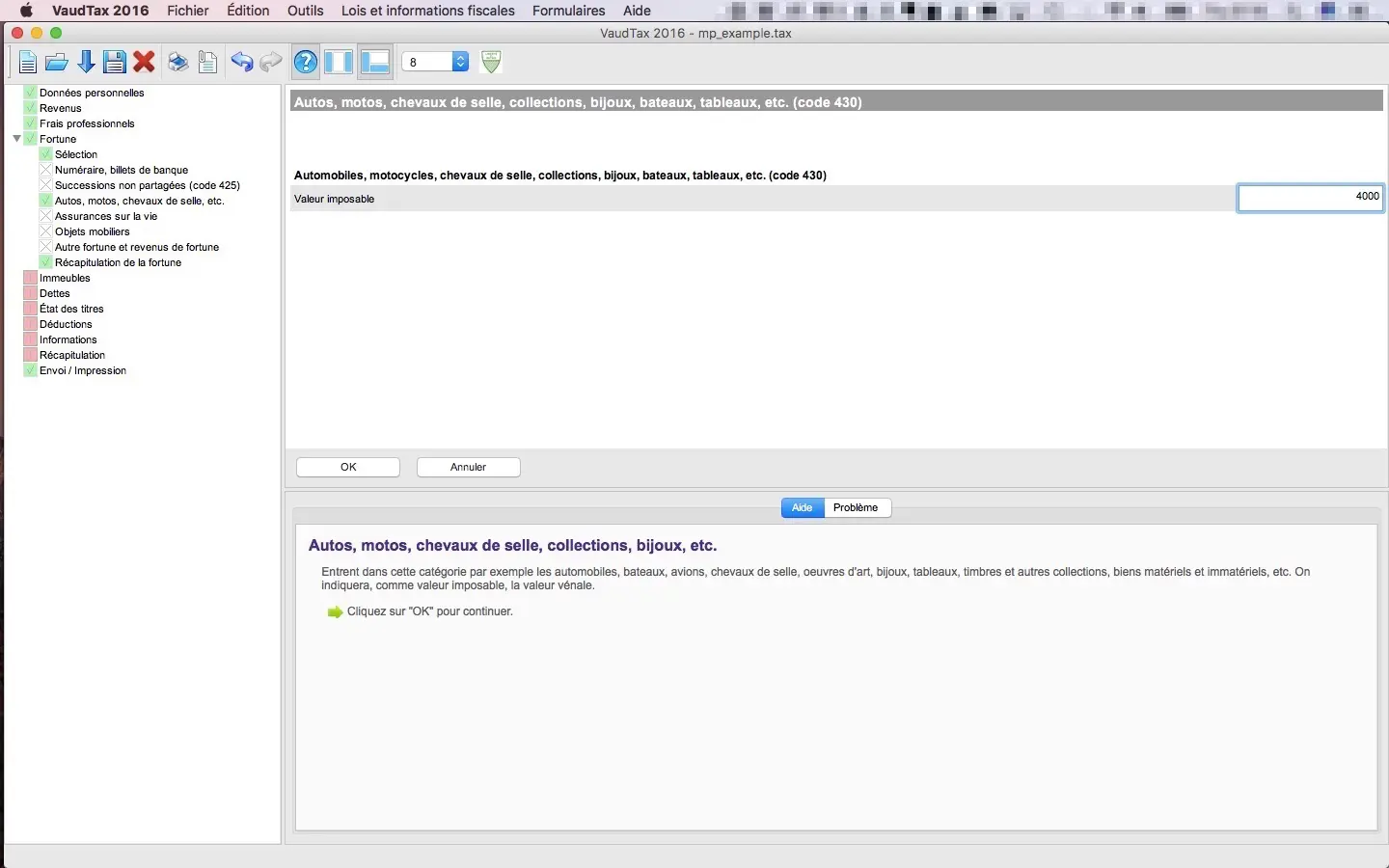Save the file with the floppy disk icon

(x=115, y=63)
